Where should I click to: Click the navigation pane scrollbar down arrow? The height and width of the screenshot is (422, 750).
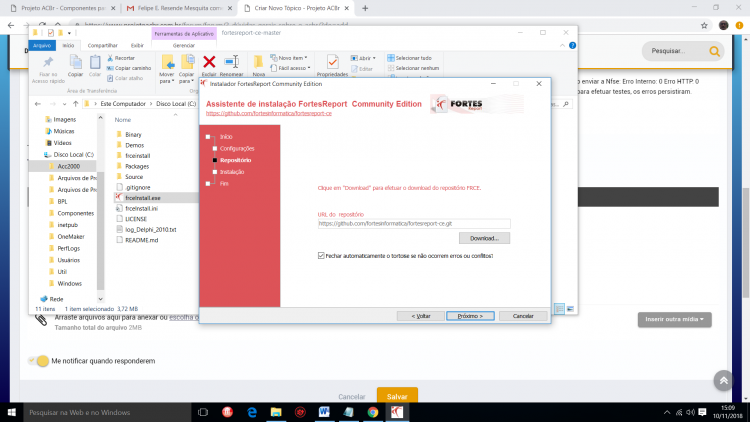pyautogui.click(x=100, y=299)
